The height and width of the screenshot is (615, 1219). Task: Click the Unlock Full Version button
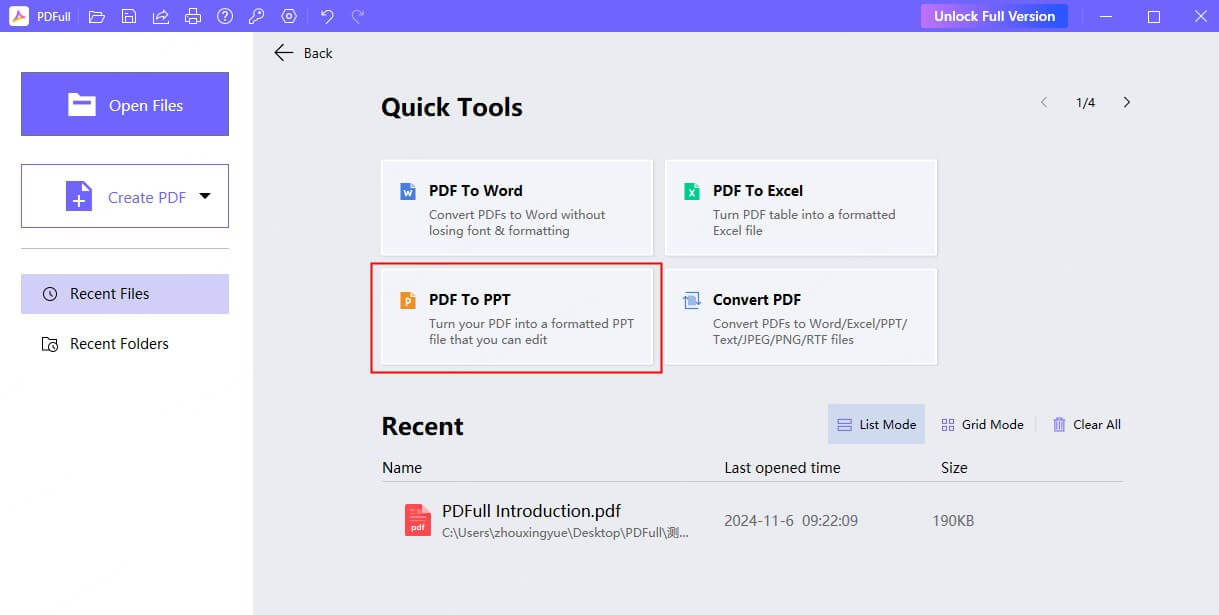click(993, 16)
